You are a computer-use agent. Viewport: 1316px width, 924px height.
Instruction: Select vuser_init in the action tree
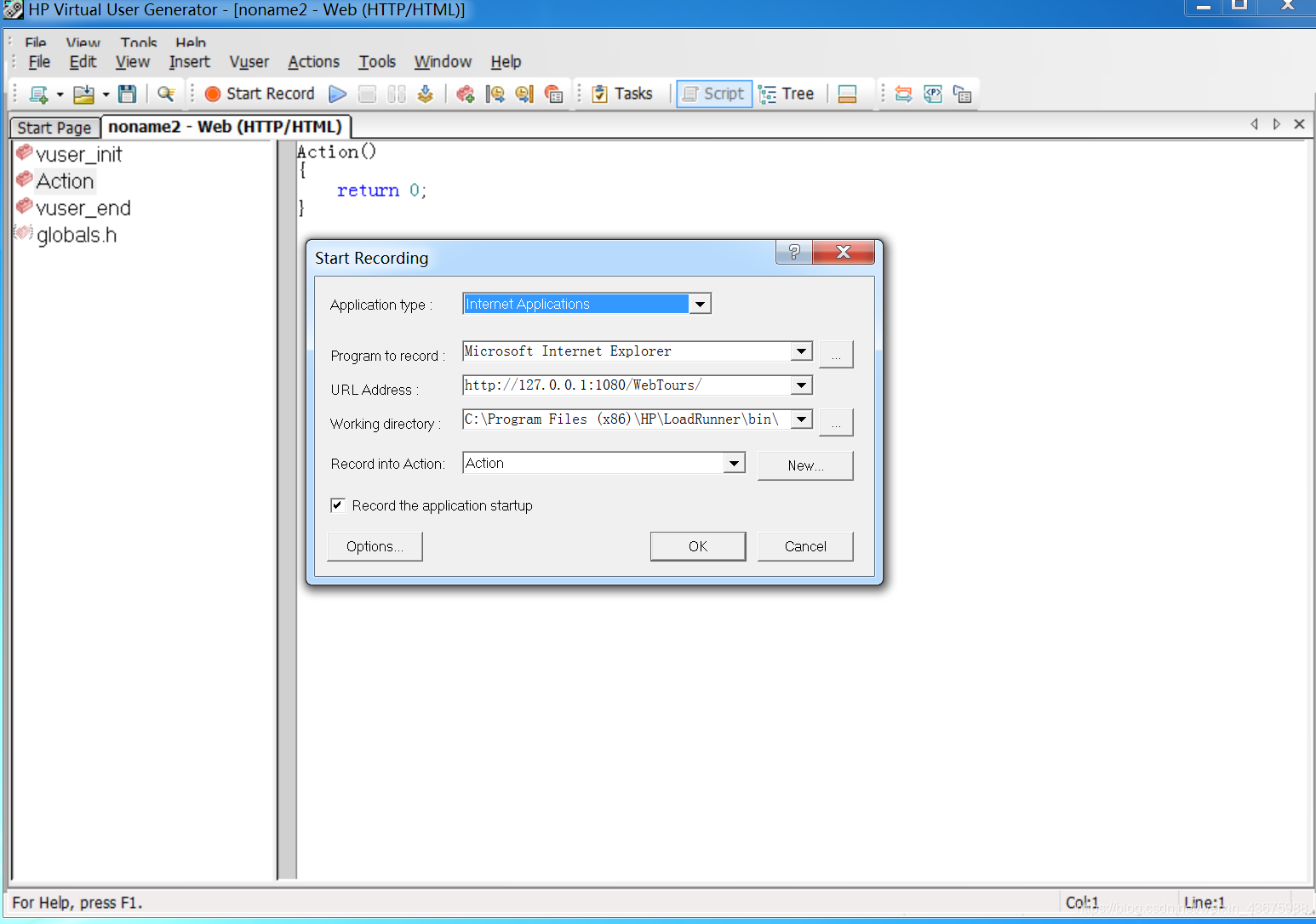pyautogui.click(x=78, y=154)
